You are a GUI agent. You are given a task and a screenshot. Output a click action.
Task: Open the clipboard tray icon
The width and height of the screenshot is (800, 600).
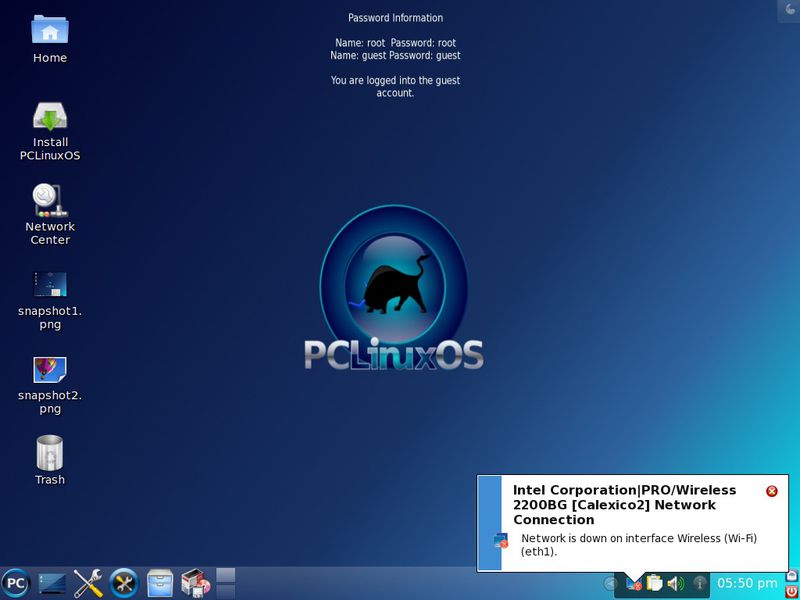pos(654,583)
